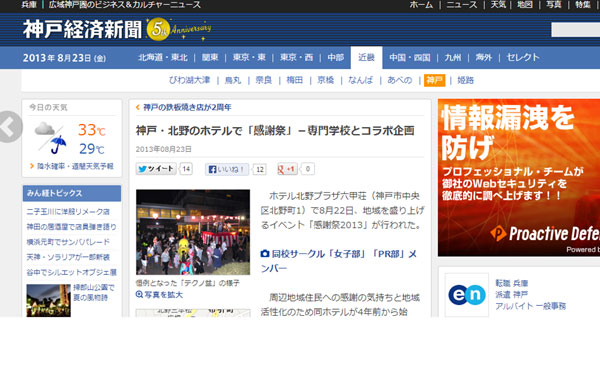Click the Google +1 button
The height and width of the screenshot is (383, 600).
(287, 169)
